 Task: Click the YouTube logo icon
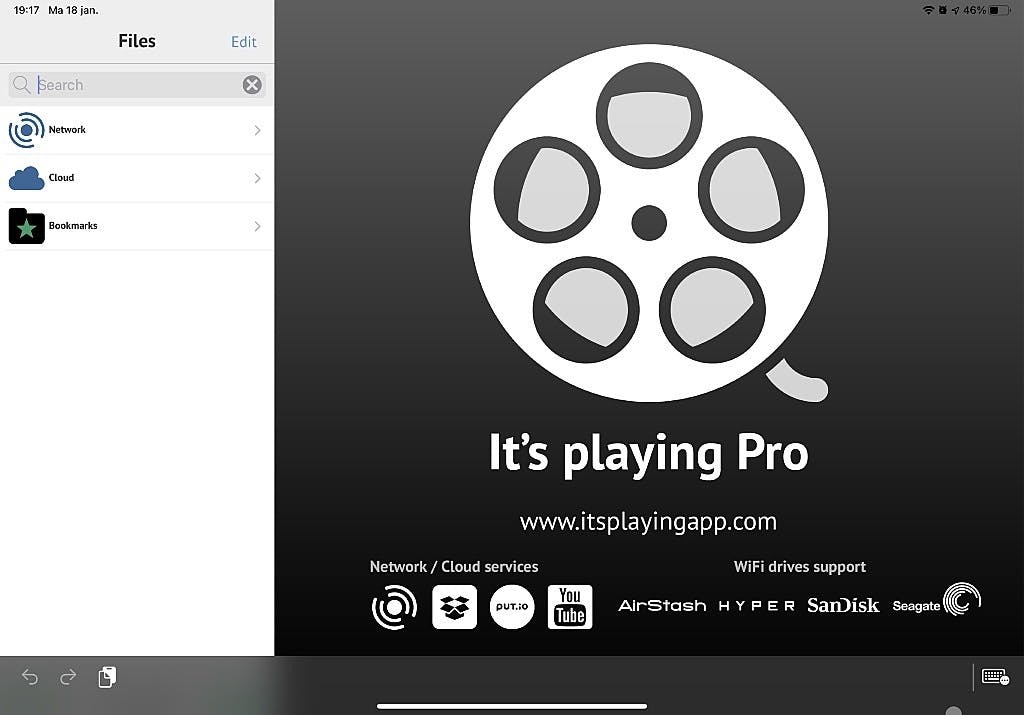click(570, 607)
